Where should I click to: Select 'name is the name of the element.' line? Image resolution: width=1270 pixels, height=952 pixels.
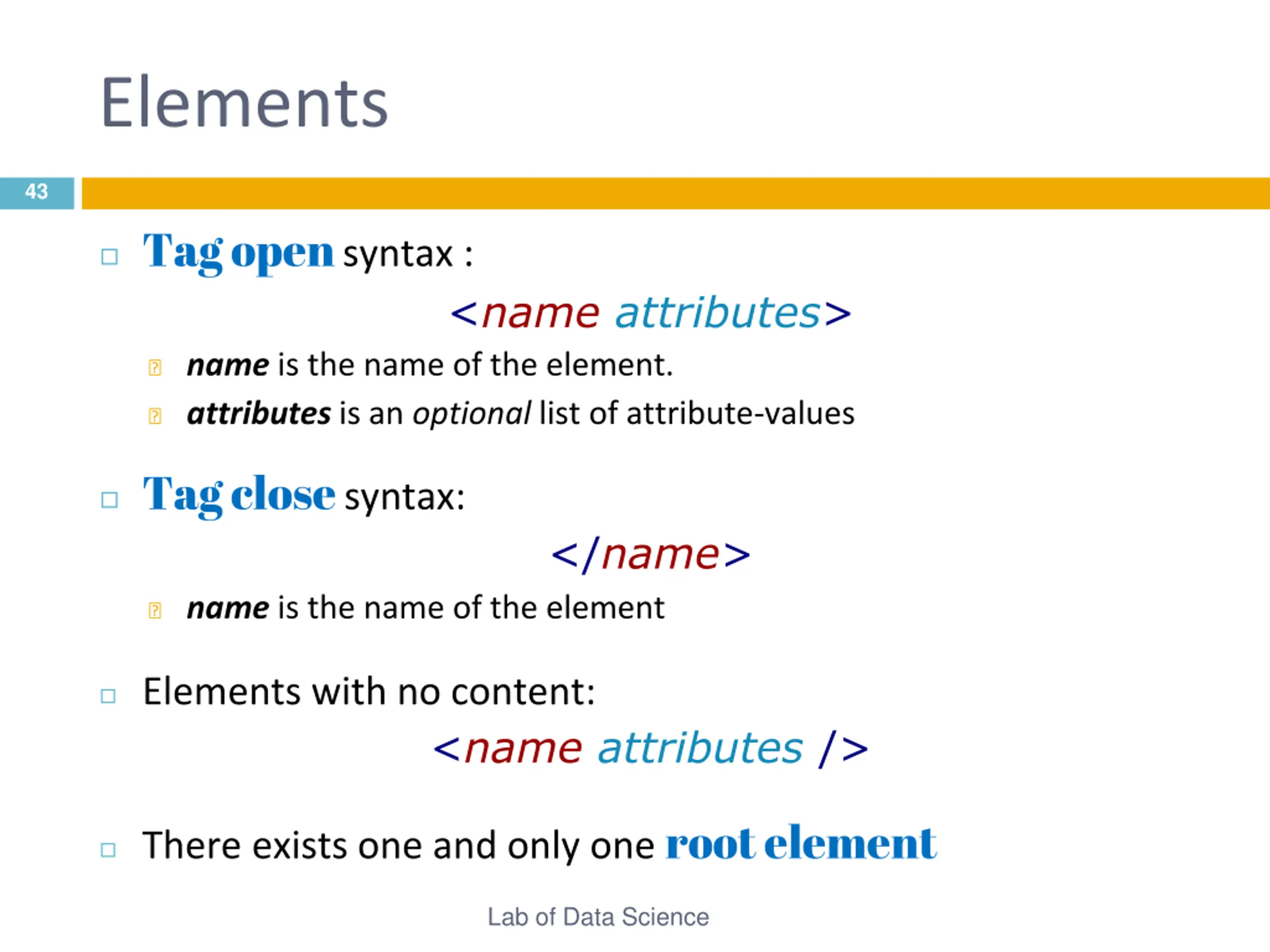pyautogui.click(x=430, y=365)
